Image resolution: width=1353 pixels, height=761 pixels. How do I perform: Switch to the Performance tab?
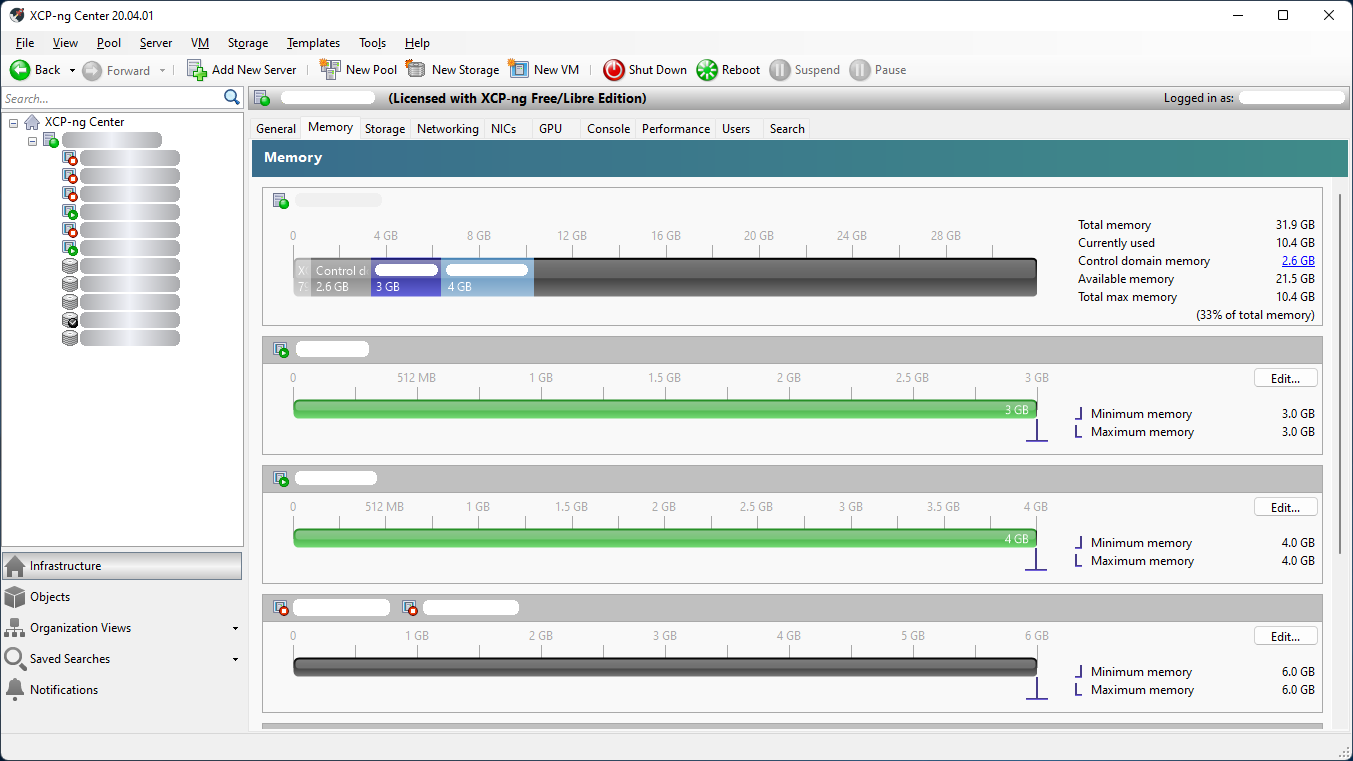pos(676,129)
